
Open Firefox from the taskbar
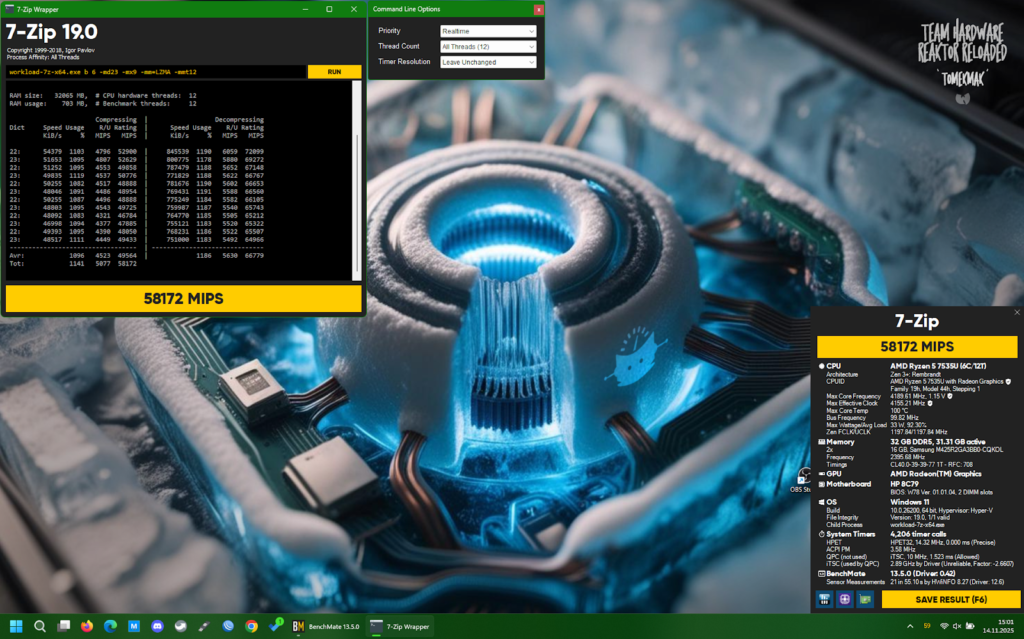(x=87, y=626)
